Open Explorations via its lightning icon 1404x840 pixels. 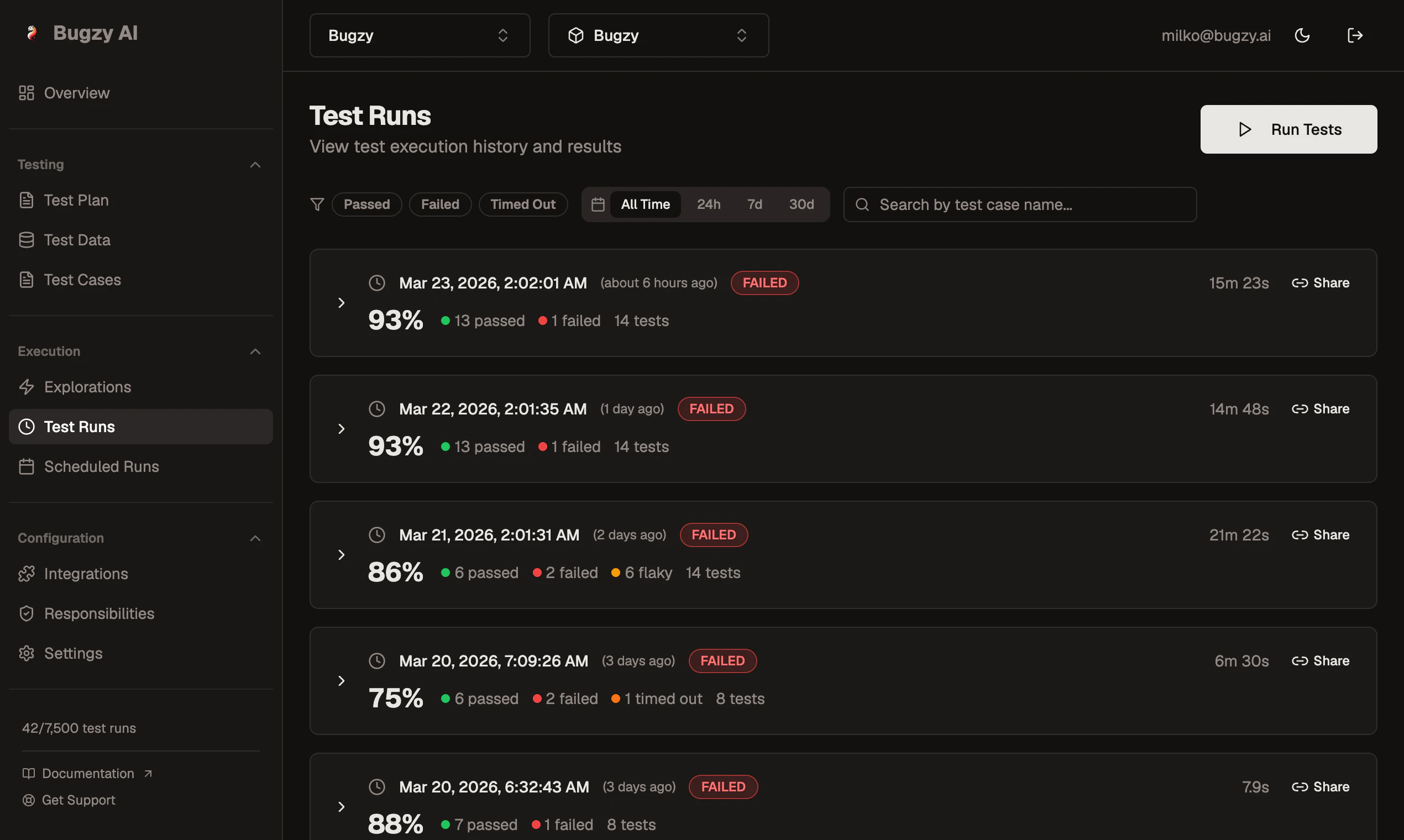click(26, 387)
